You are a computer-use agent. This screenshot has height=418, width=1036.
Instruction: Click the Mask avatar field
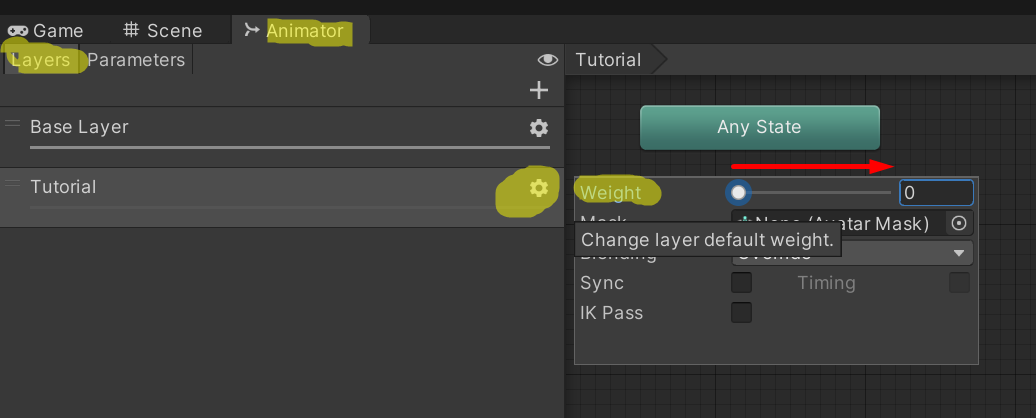(x=838, y=223)
